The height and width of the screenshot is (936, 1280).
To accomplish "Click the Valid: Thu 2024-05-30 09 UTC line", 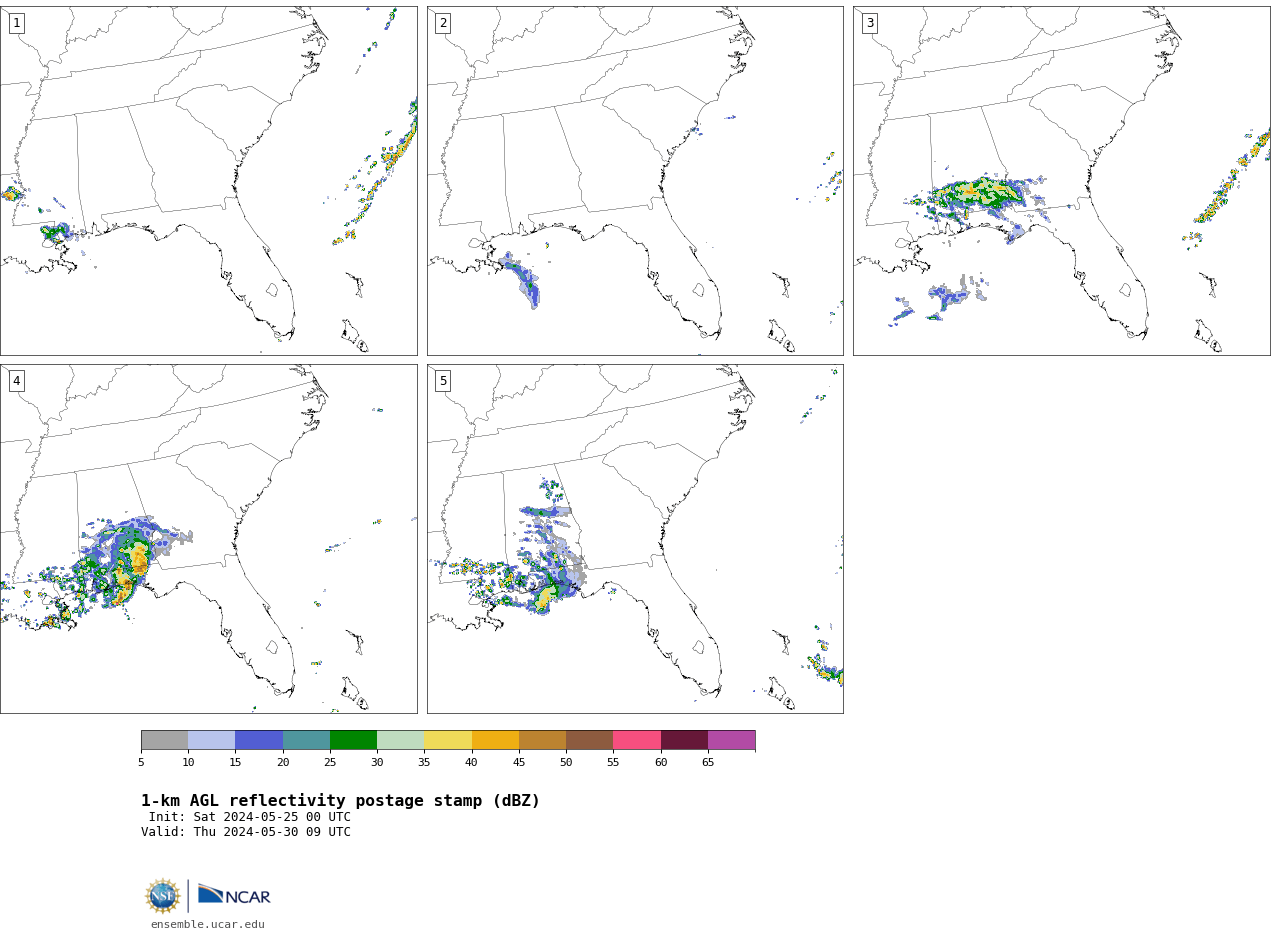I will [x=246, y=832].
